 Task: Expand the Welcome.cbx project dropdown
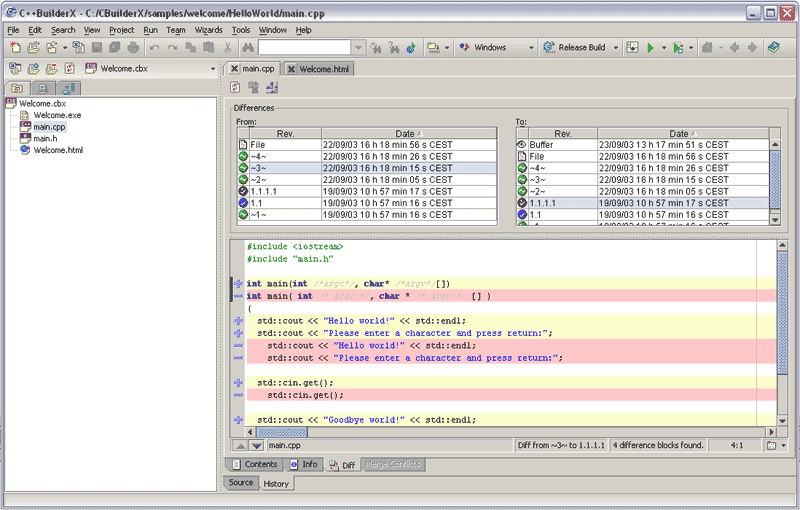click(x=213, y=69)
